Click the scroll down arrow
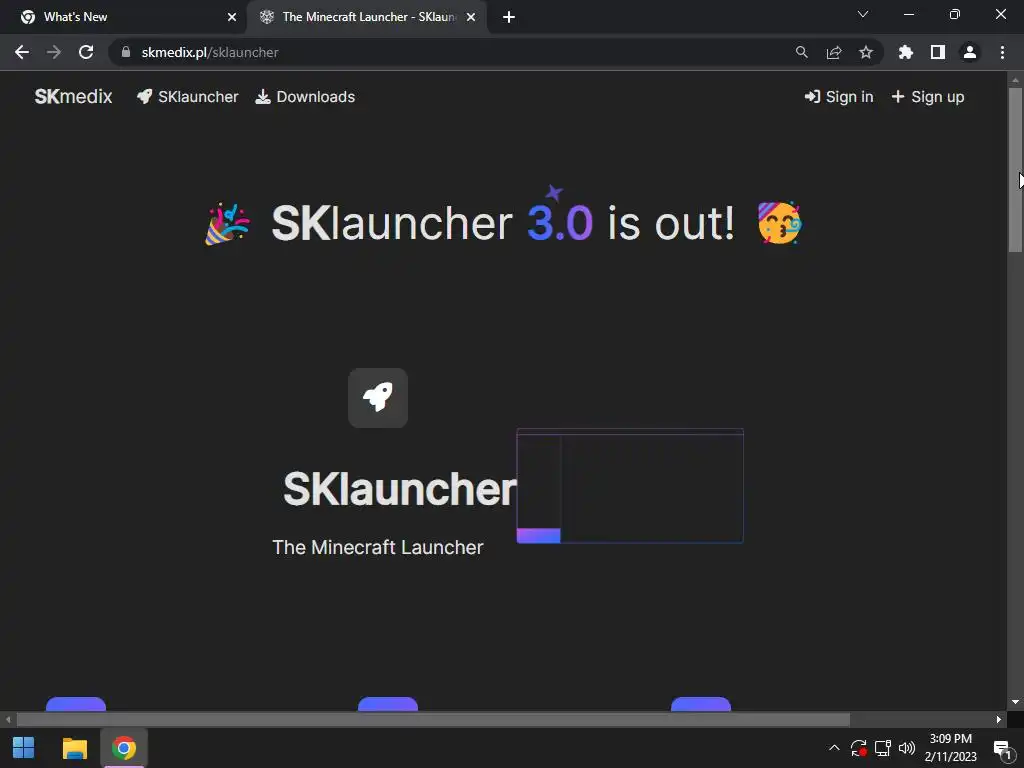The image size is (1024, 768). [1015, 702]
